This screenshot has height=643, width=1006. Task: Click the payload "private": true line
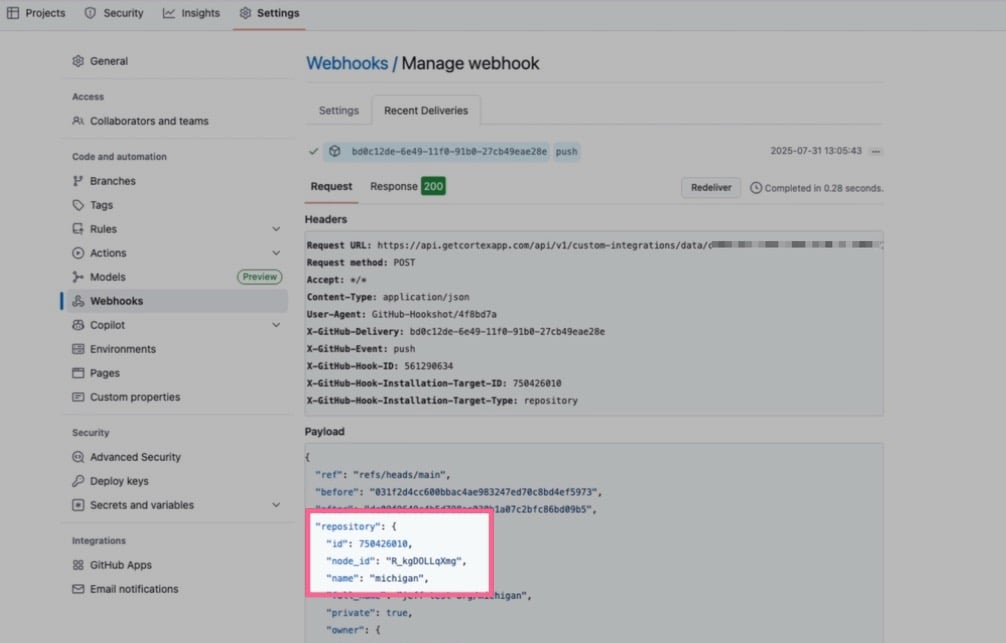pyautogui.click(x=369, y=613)
